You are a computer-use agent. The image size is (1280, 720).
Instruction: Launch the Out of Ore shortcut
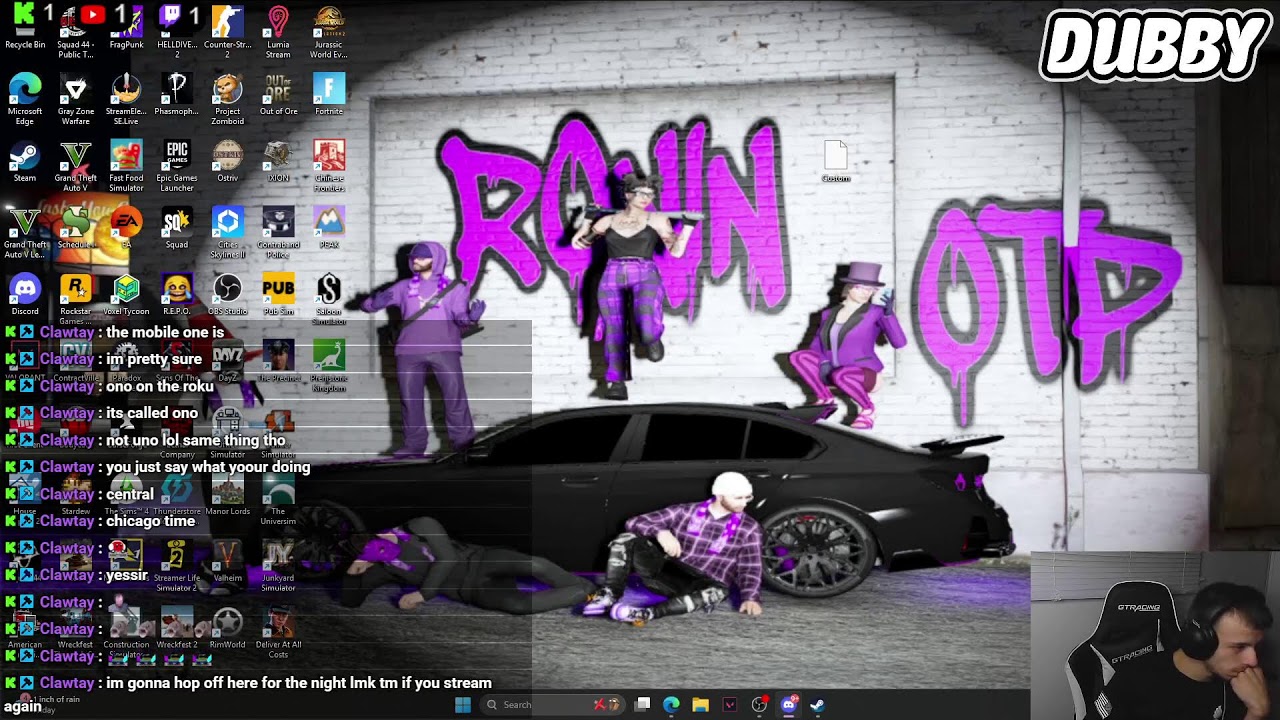278,95
